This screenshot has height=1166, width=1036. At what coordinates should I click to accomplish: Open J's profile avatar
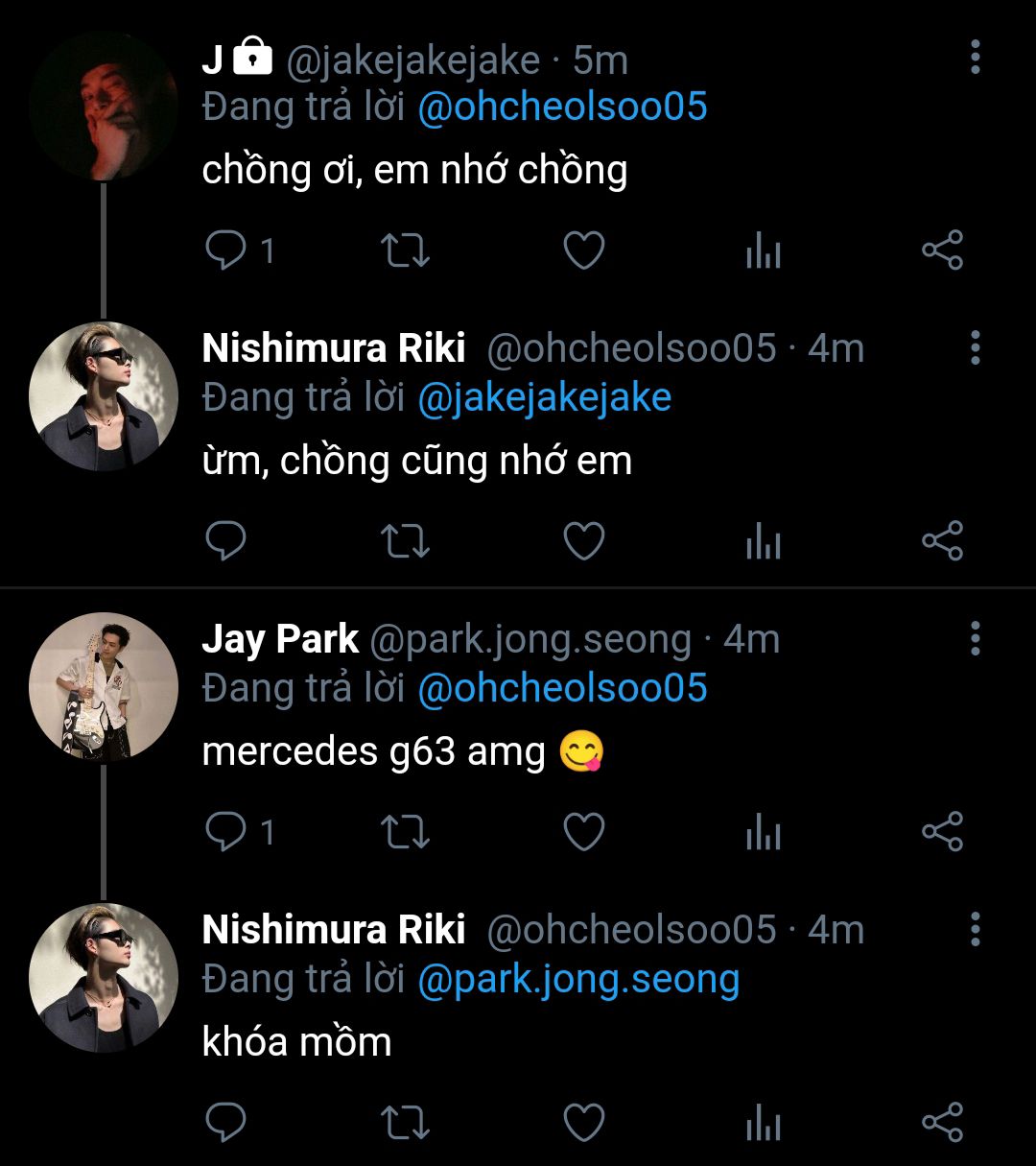click(x=104, y=106)
